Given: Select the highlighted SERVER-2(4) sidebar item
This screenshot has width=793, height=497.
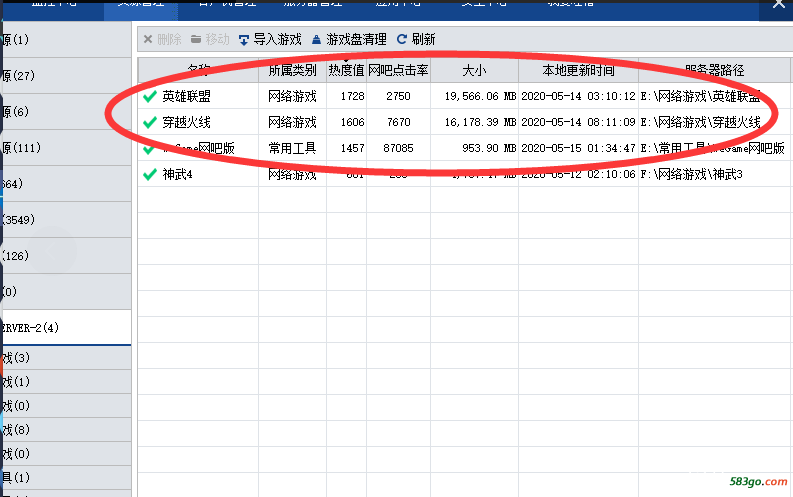Looking at the screenshot, I should coord(66,328).
